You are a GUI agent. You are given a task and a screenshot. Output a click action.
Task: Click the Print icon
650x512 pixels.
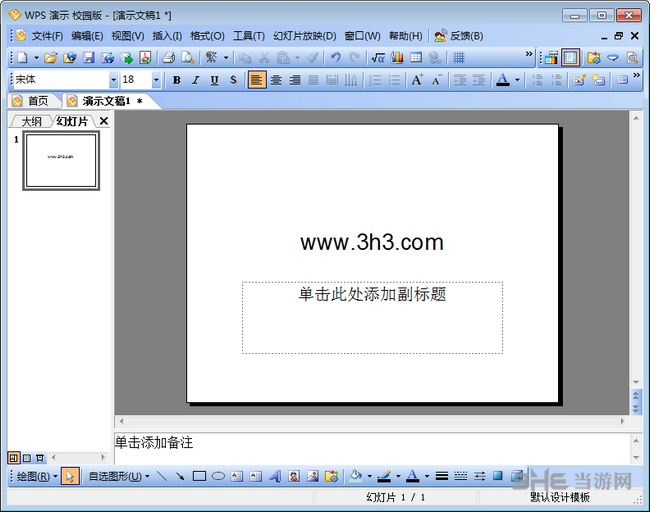169,58
